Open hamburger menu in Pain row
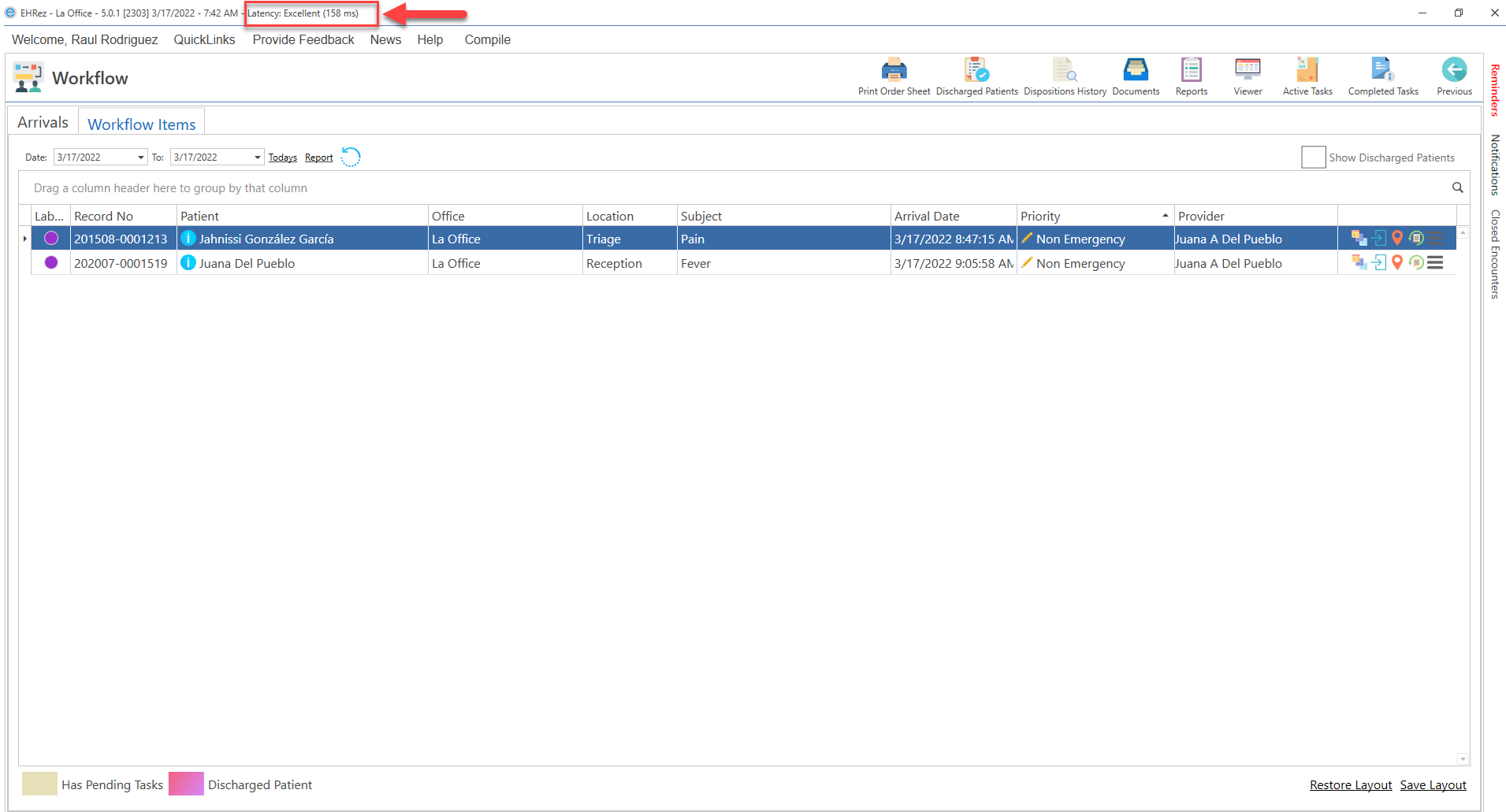The width and height of the screenshot is (1506, 812). (x=1435, y=238)
